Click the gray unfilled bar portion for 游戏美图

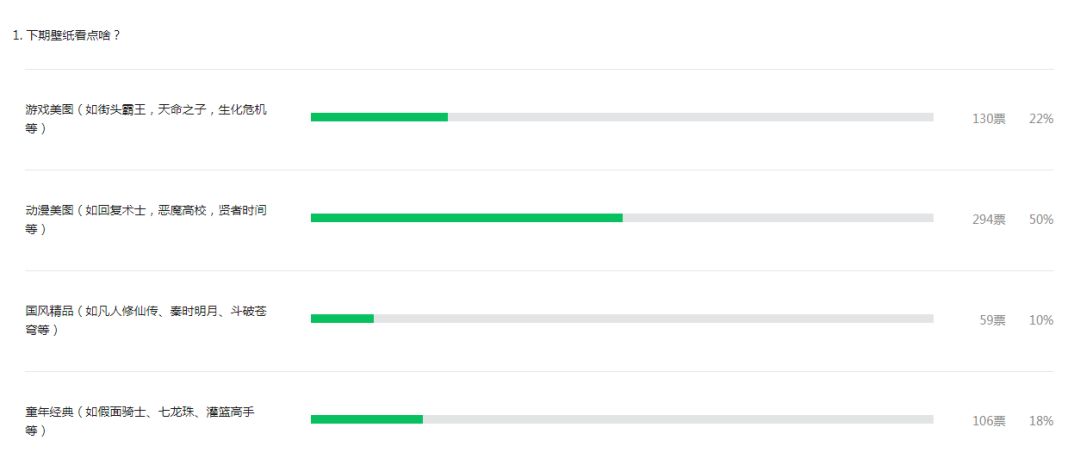690,117
